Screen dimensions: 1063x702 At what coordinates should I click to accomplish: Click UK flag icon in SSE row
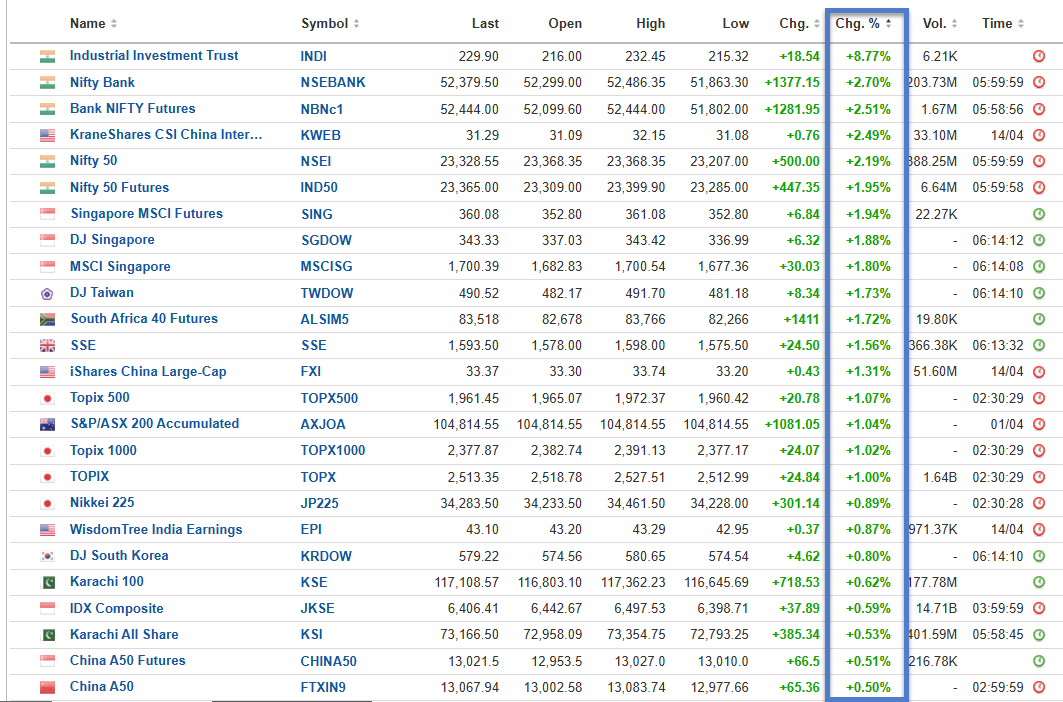tap(47, 346)
